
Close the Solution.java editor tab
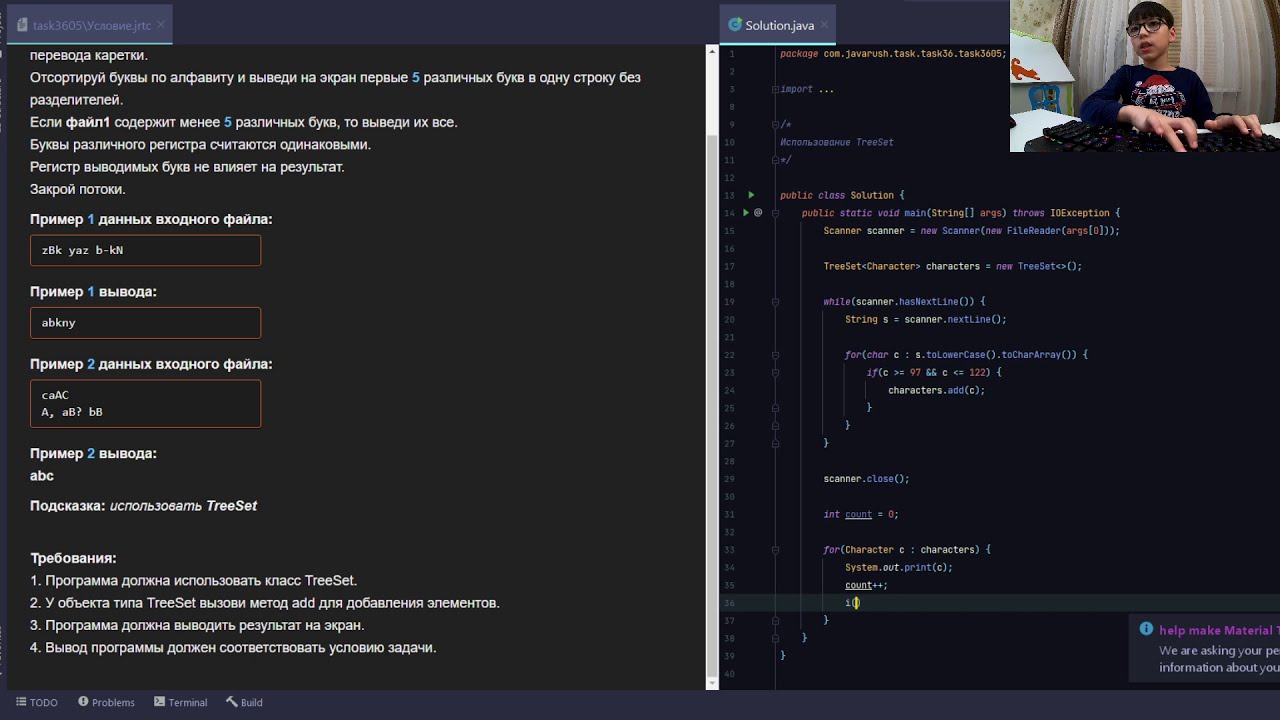(825, 25)
